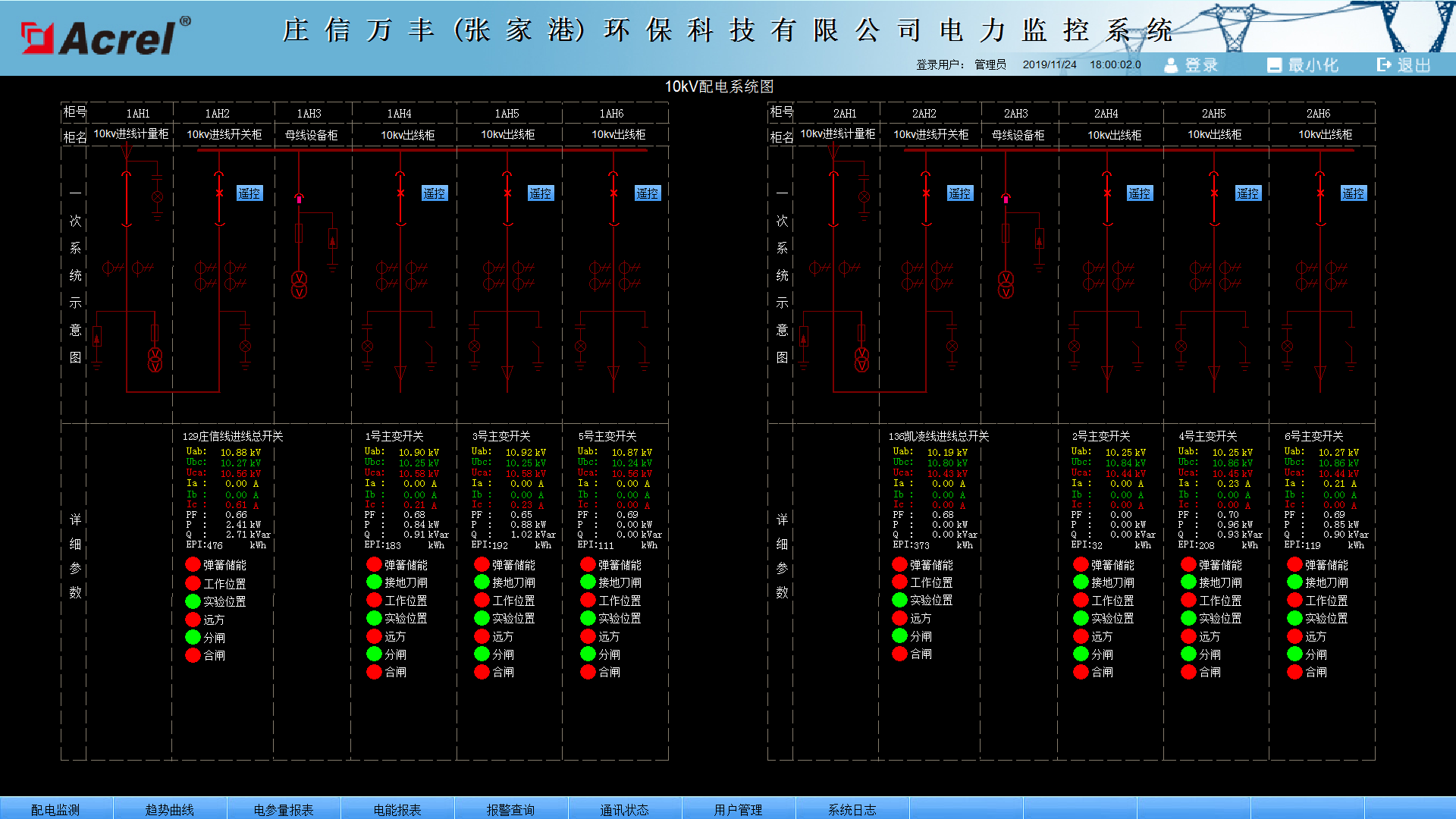Click the 4号主变开关 title
Screen dimensions: 1456x819
1208,436
